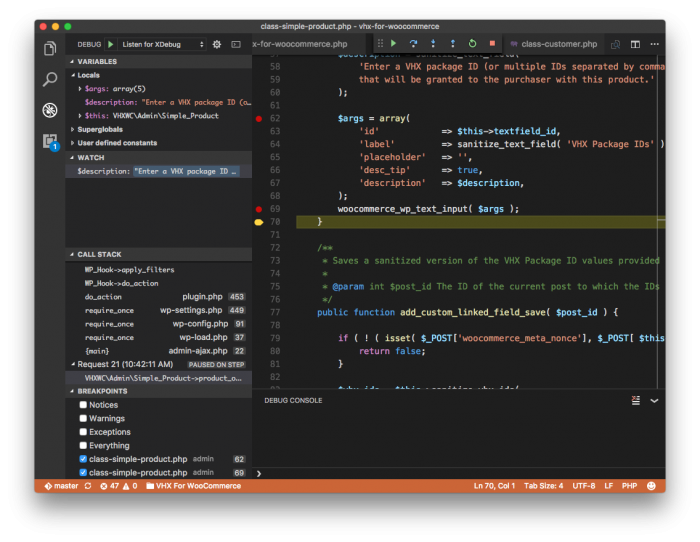Open debug console via terminal icon
This screenshot has height=542, width=700.
pos(236,44)
